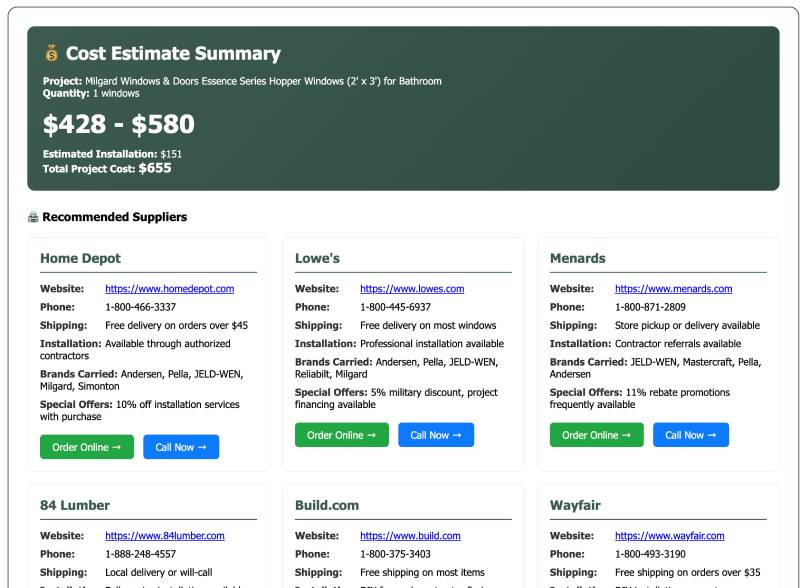Open the 84lumber.com website link
This screenshot has width=800, height=588.
pos(164,536)
